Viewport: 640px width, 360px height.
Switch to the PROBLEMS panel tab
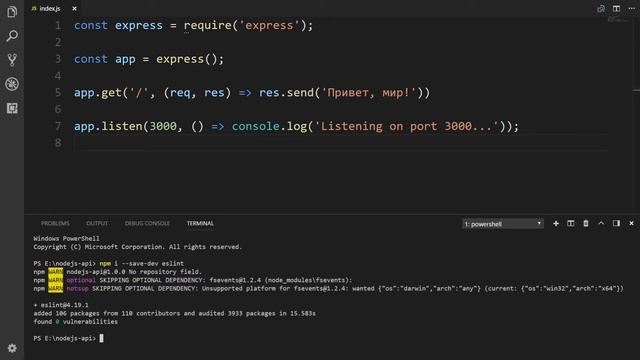pyautogui.click(x=55, y=223)
